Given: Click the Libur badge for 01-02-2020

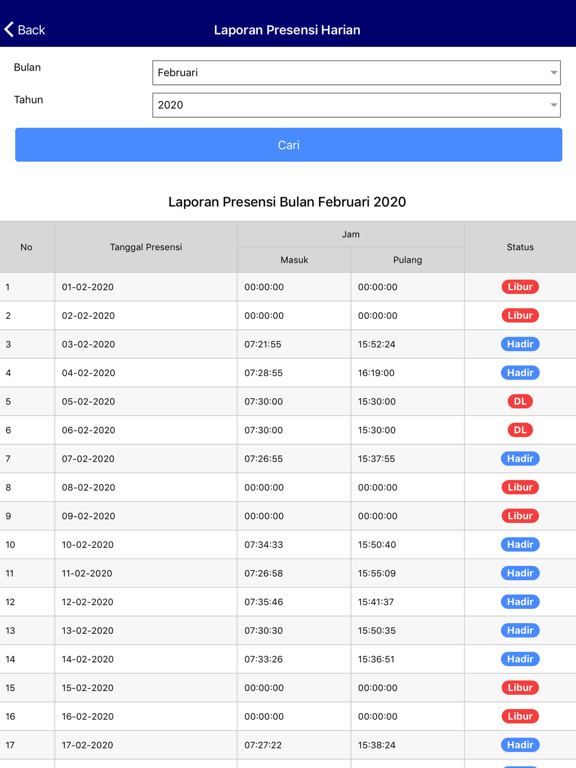Looking at the screenshot, I should [x=520, y=287].
